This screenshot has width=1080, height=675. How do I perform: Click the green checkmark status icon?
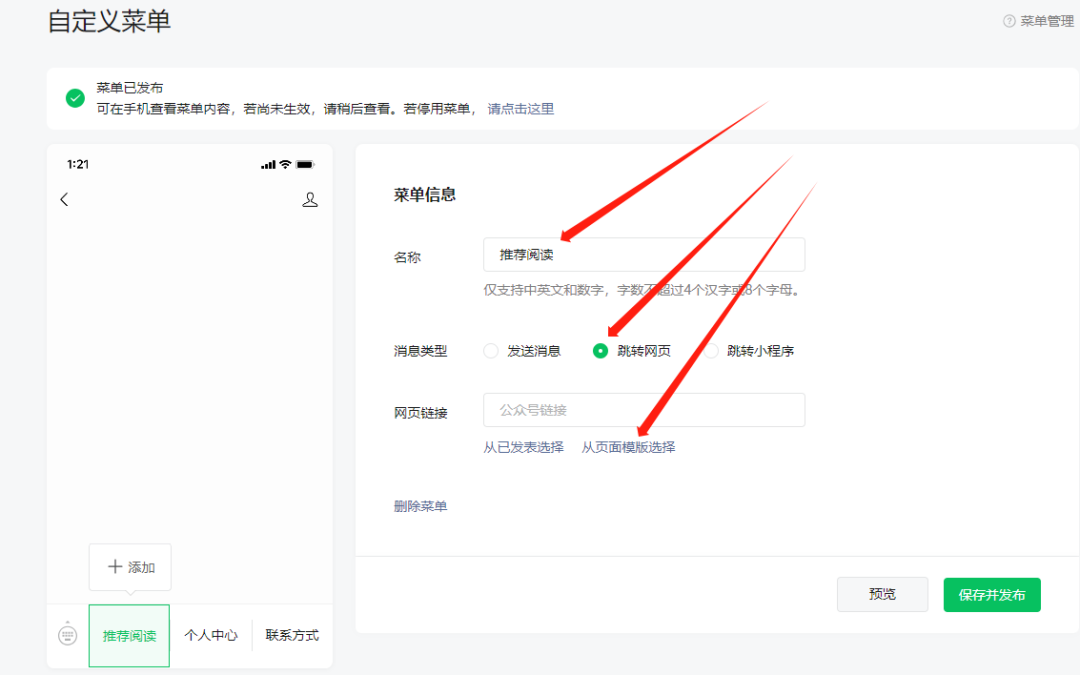(x=74, y=98)
